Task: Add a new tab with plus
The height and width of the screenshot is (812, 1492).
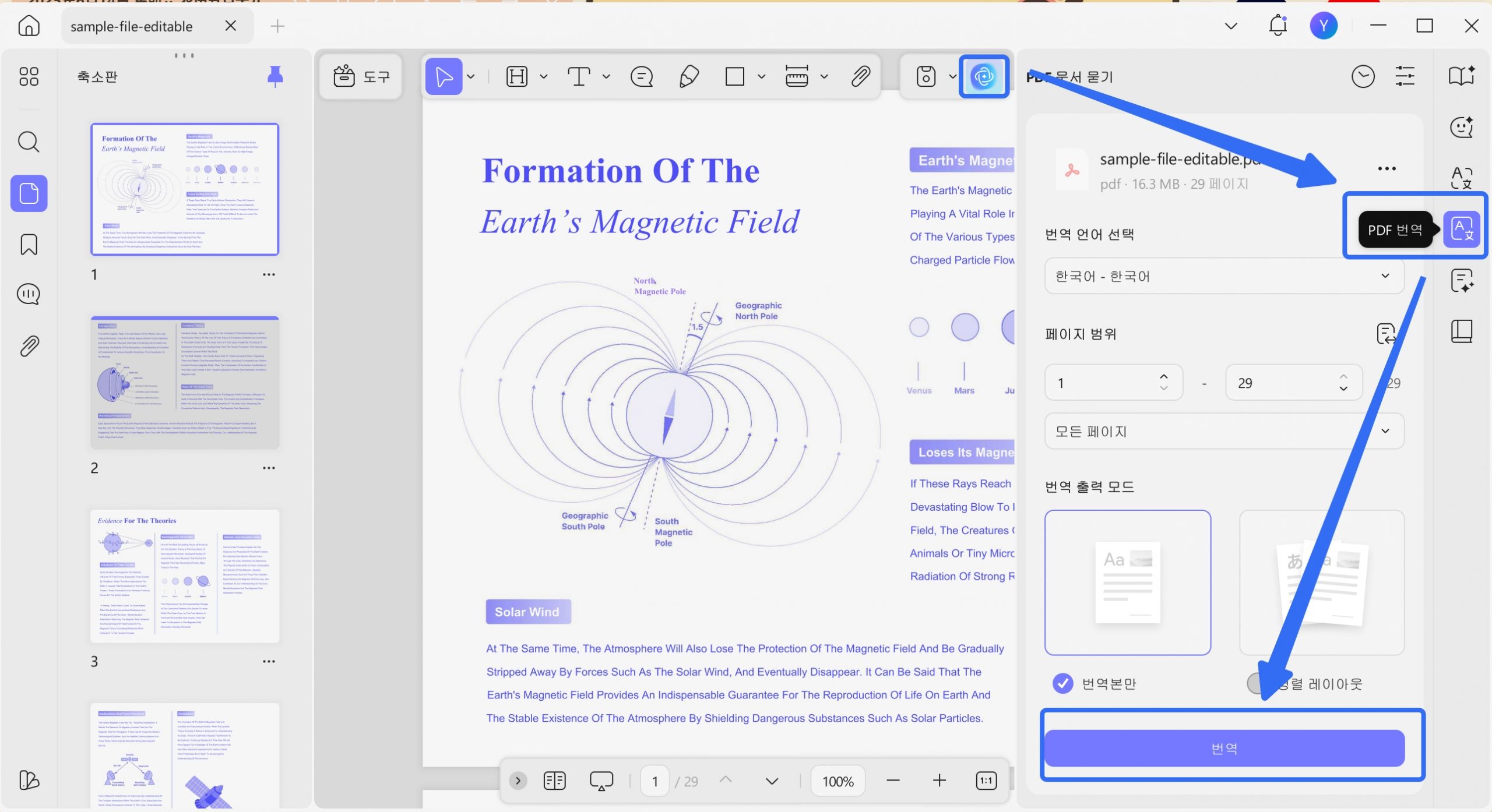Action: [x=277, y=26]
